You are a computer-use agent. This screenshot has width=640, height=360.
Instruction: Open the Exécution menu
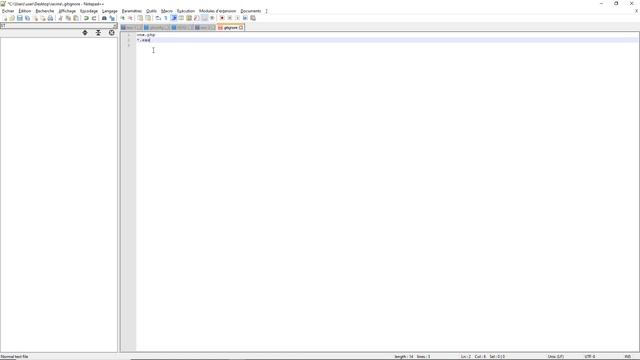[186, 11]
